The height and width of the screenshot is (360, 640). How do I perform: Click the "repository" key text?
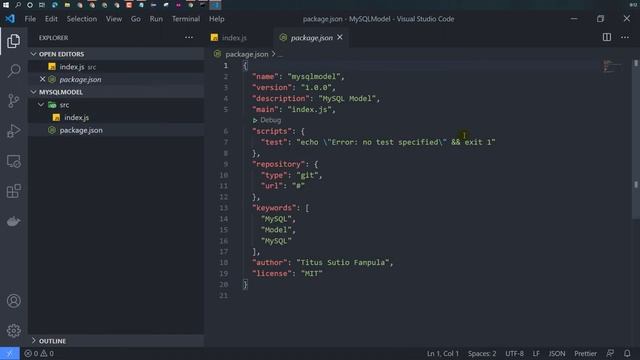(279, 164)
